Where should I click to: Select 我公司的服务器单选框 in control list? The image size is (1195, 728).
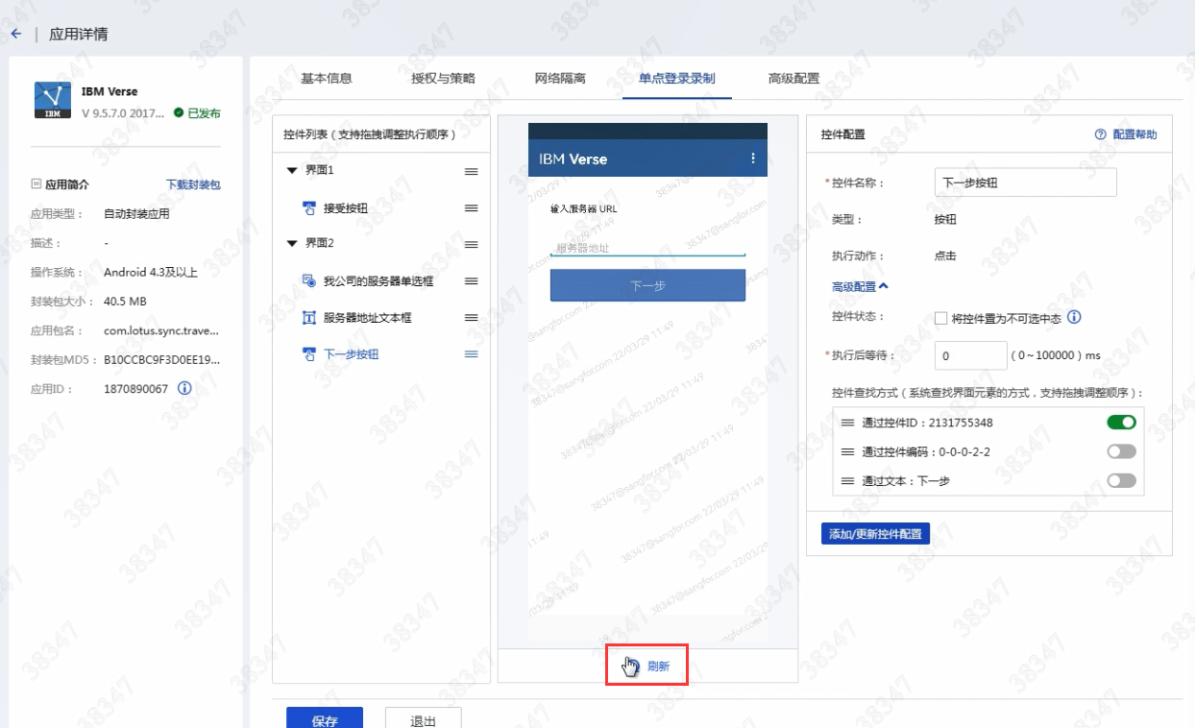tap(378, 282)
